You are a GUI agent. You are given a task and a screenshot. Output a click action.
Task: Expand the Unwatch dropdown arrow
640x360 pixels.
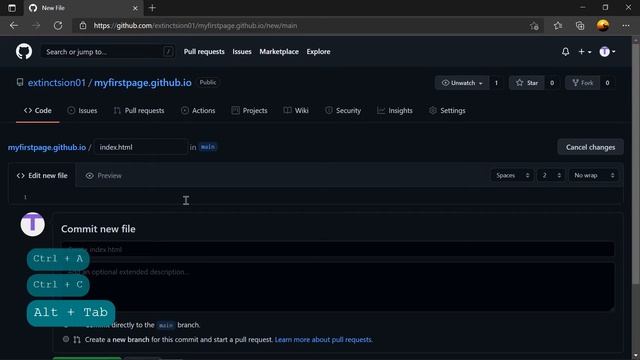(x=480, y=83)
